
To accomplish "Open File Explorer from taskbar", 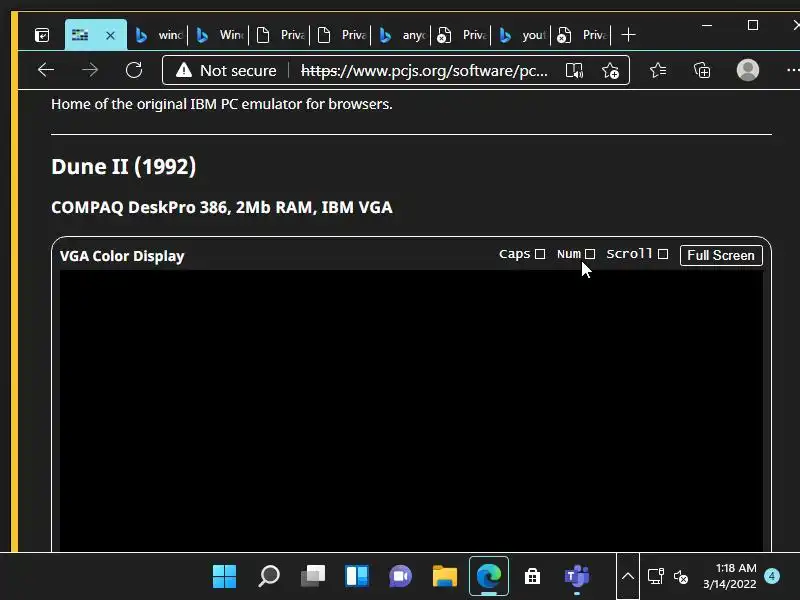I will 445,577.
